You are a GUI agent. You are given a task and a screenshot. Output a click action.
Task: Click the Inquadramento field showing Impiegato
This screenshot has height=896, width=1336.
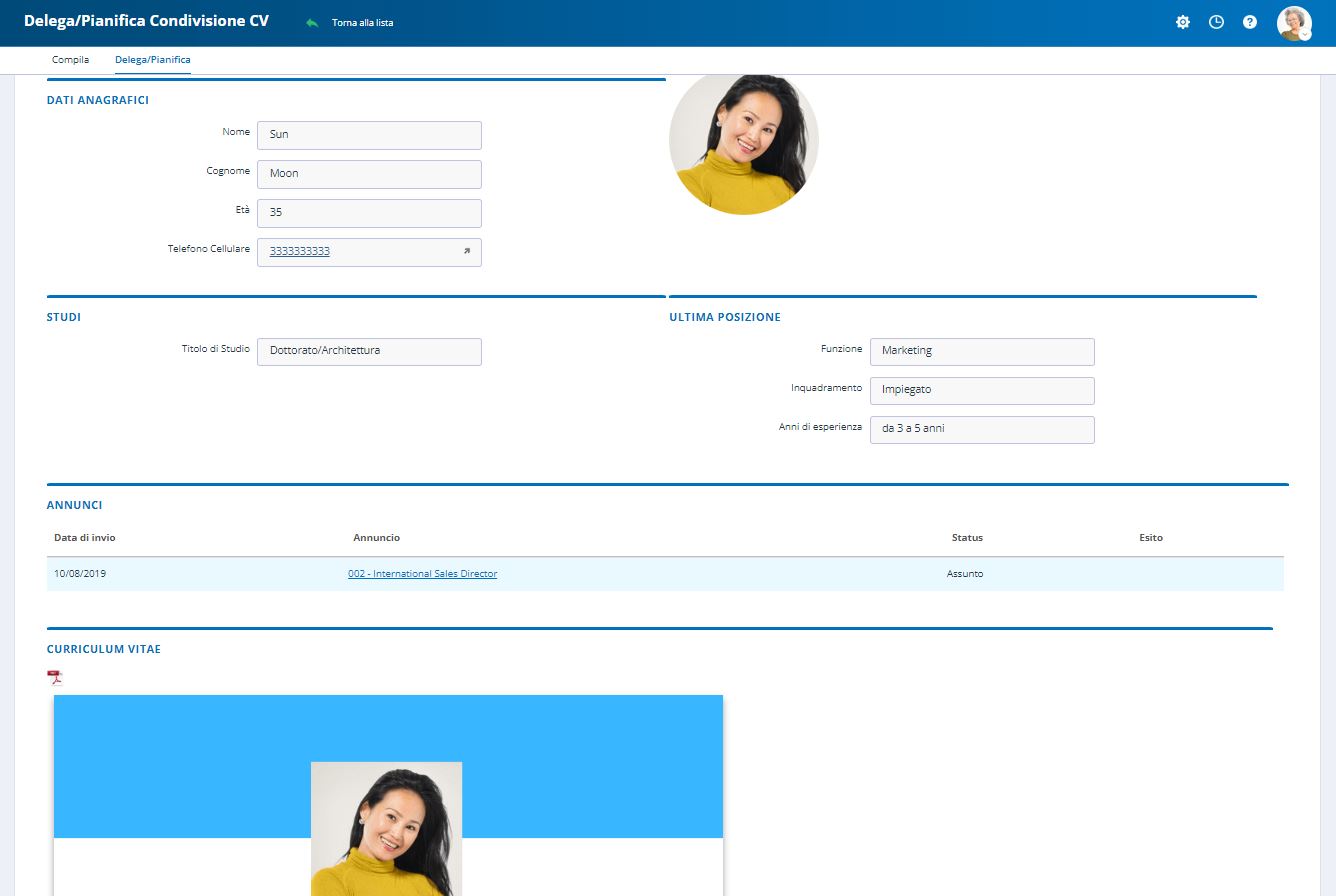pyautogui.click(x=981, y=390)
